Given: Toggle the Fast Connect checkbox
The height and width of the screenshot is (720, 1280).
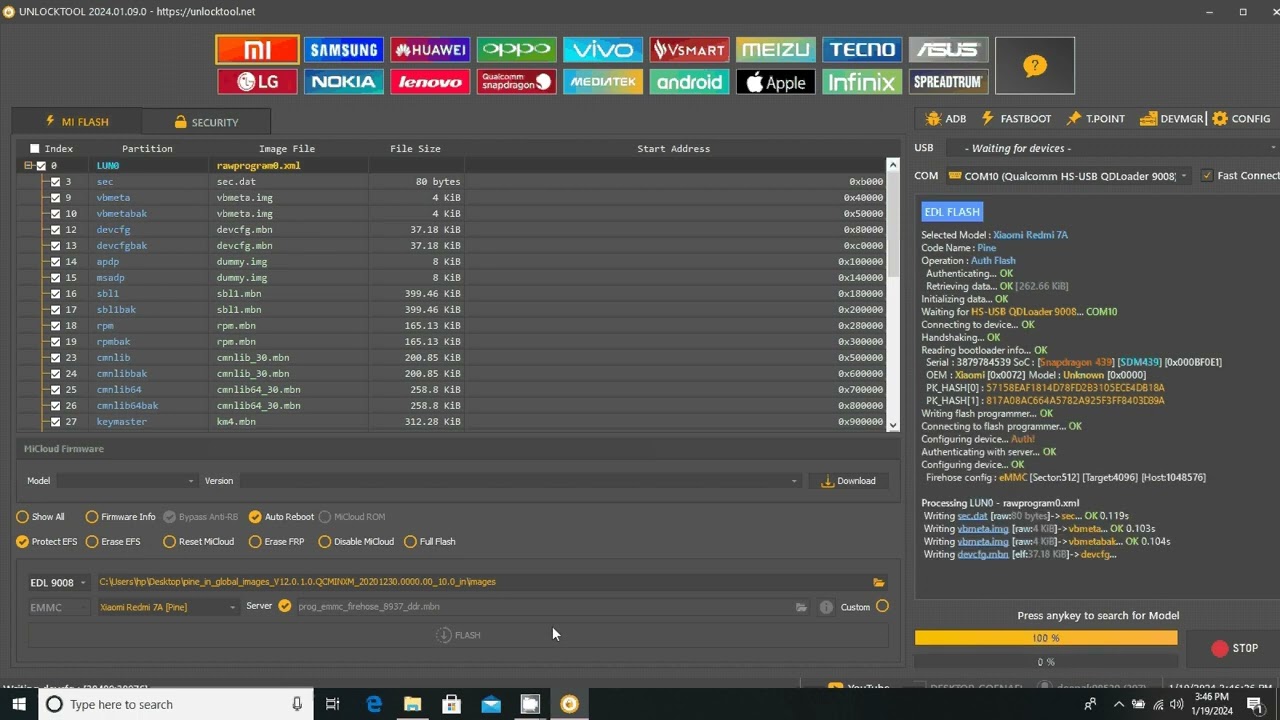Looking at the screenshot, I should click(x=1207, y=176).
